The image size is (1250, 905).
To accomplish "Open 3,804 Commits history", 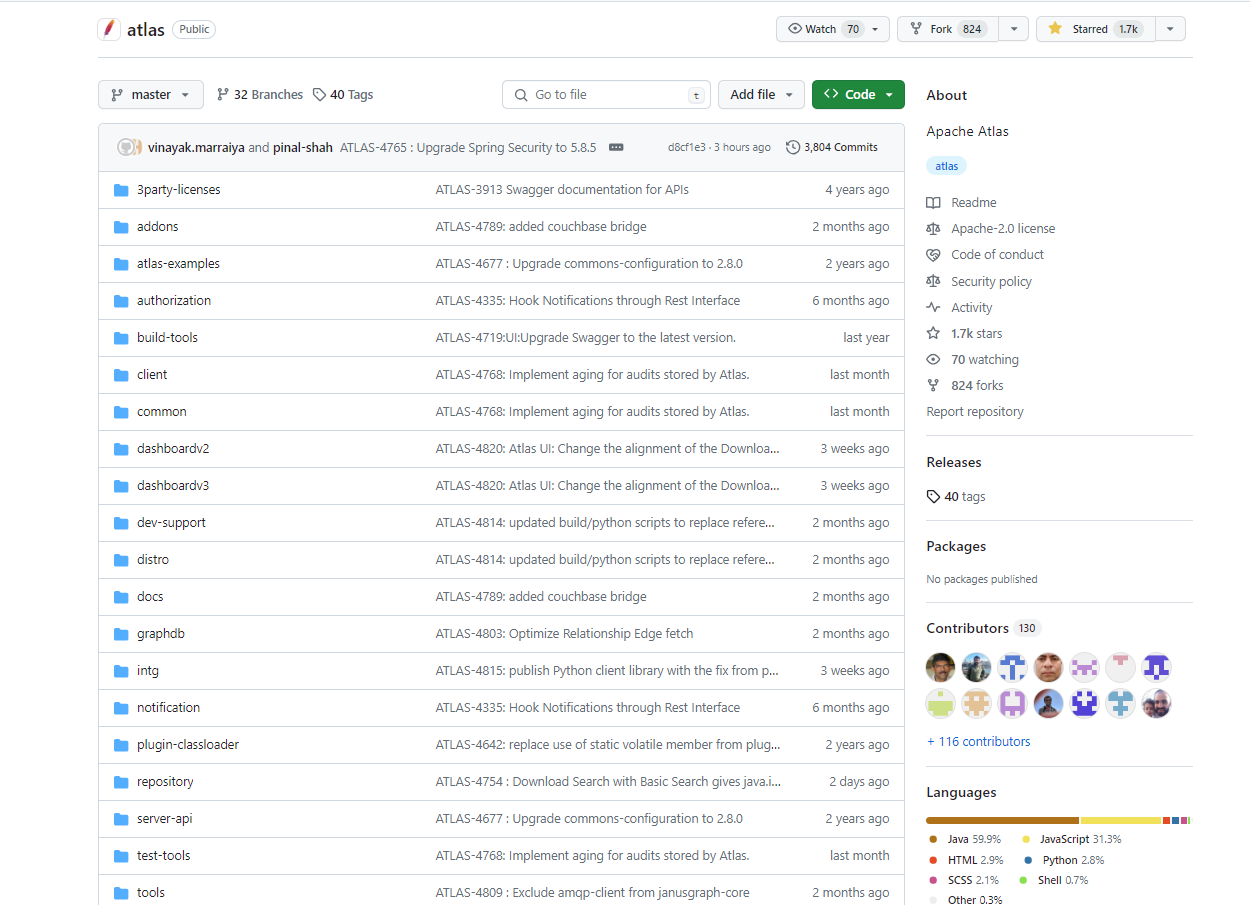I will coord(832,147).
